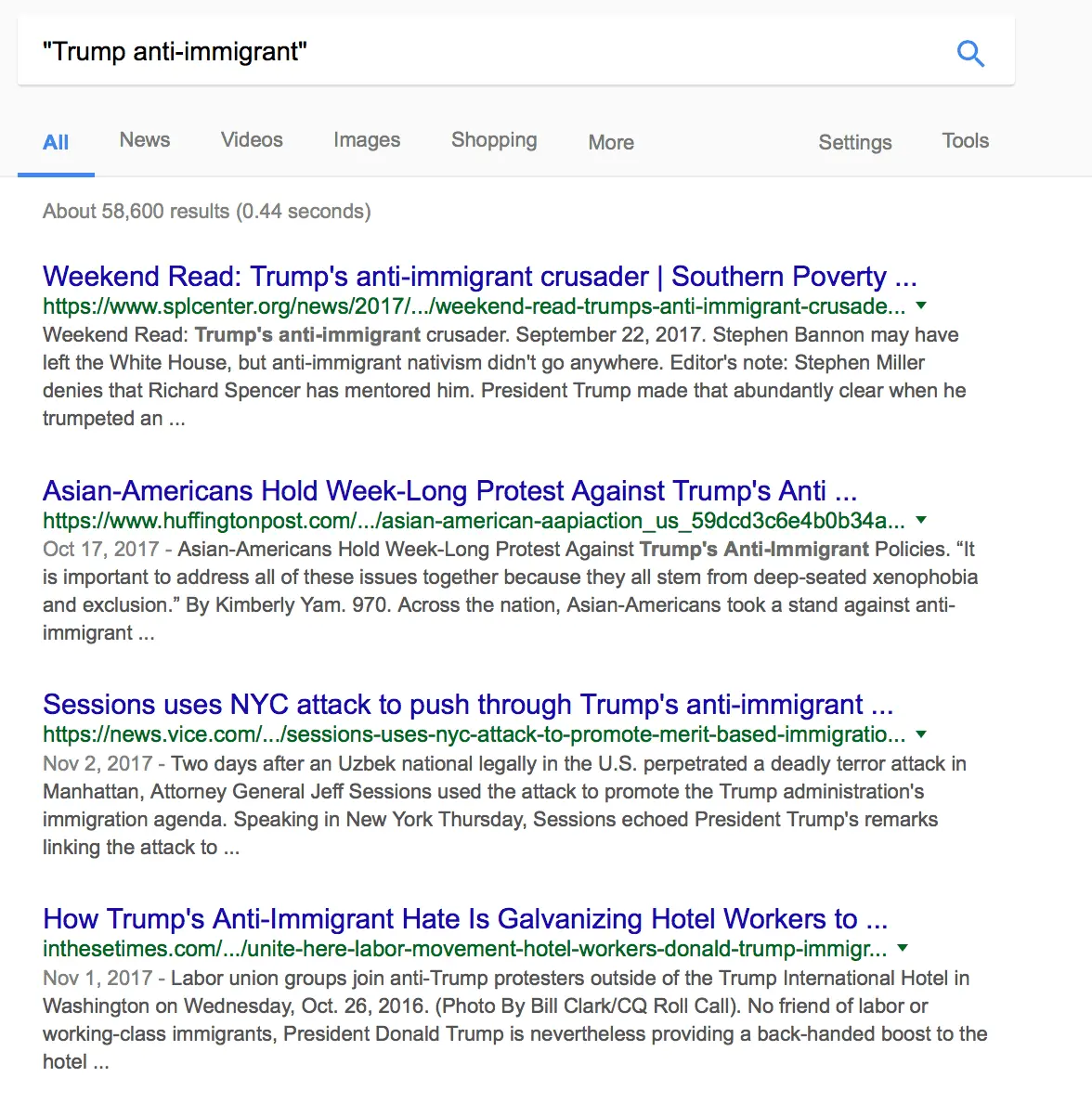This screenshot has height=1103, width=1092.
Task: Switch to the Images tab
Action: [x=366, y=139]
